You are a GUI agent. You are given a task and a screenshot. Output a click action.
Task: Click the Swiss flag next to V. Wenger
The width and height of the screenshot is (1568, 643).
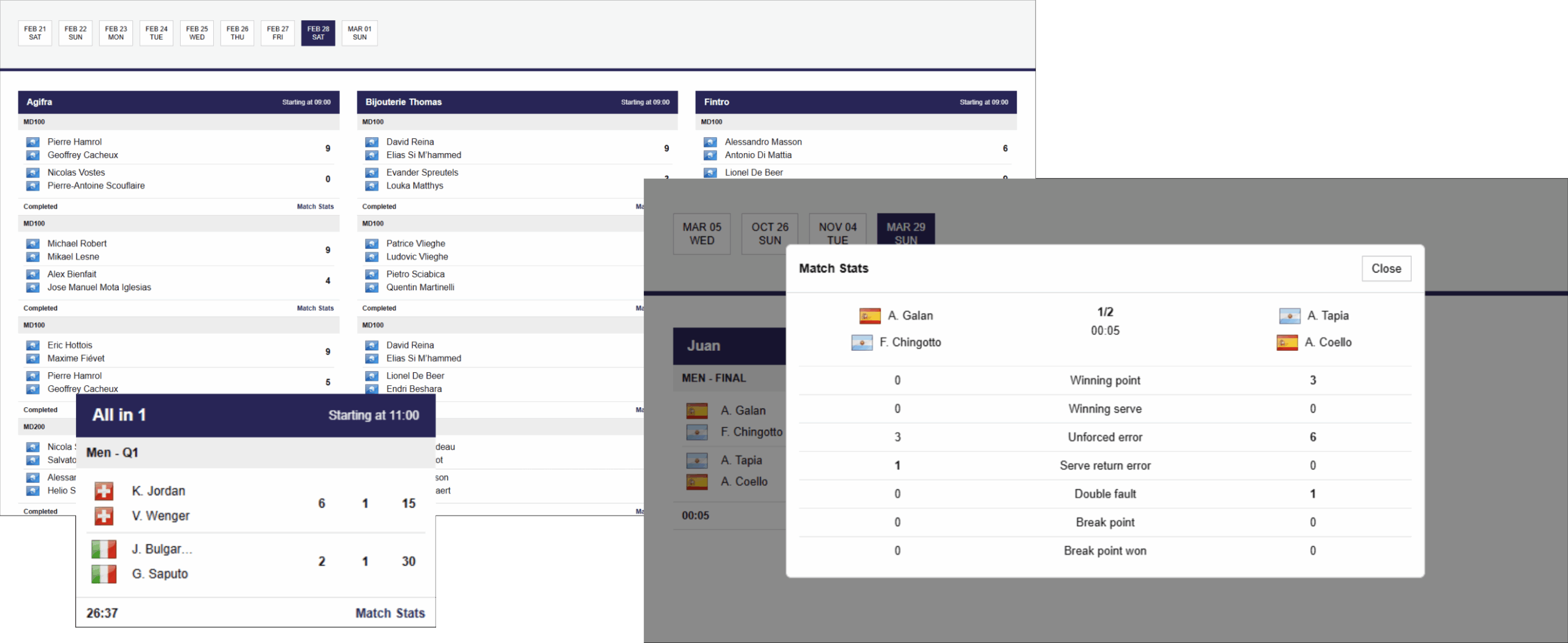[104, 516]
